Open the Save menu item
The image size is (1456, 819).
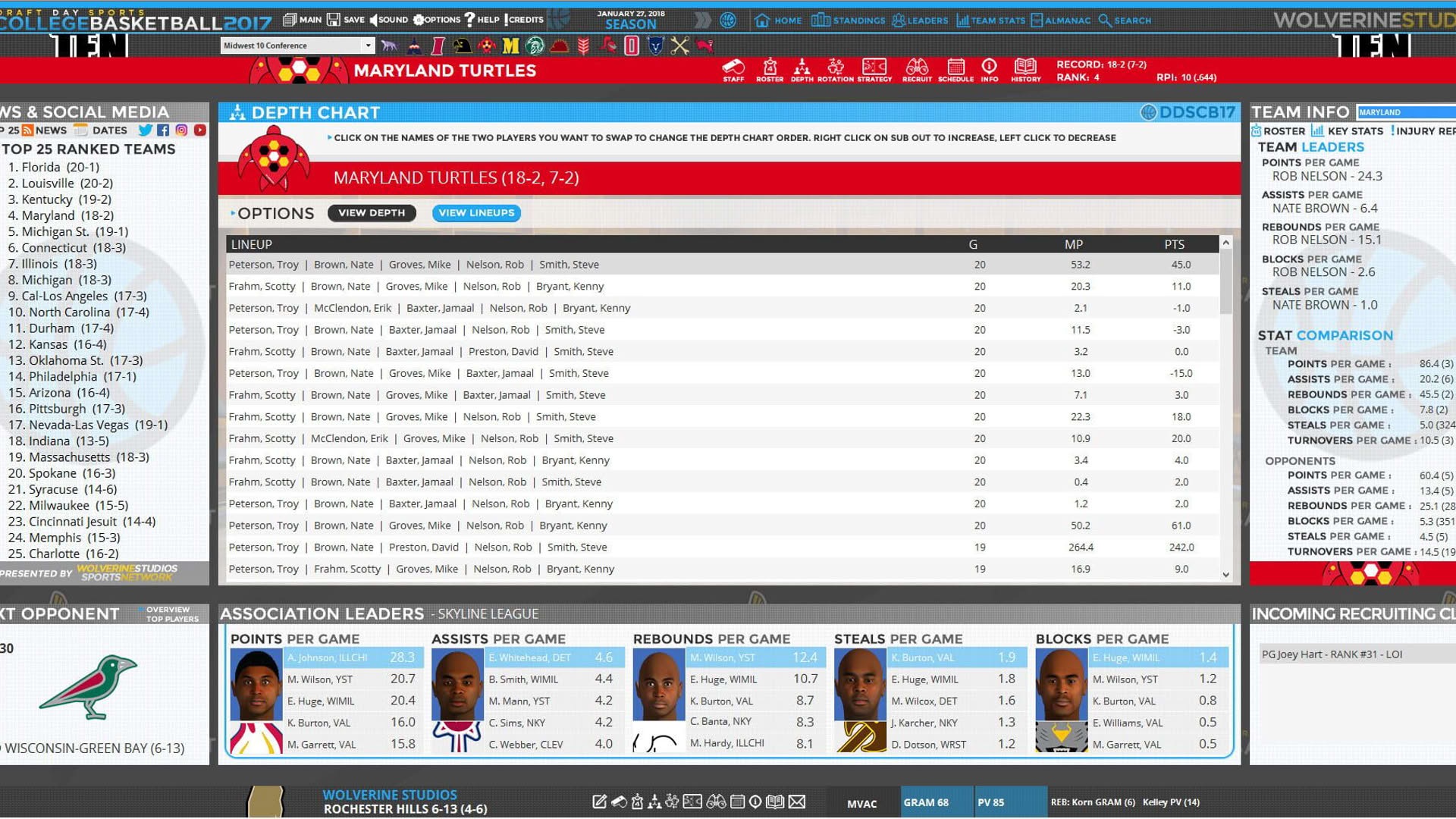346,20
